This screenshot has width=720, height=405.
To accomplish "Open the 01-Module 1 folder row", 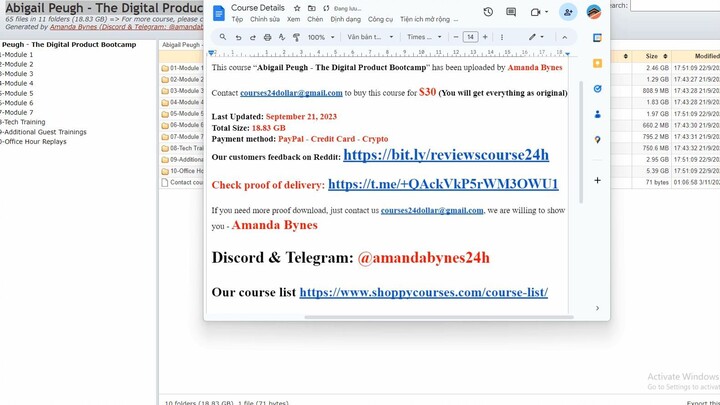I will 182,68.
